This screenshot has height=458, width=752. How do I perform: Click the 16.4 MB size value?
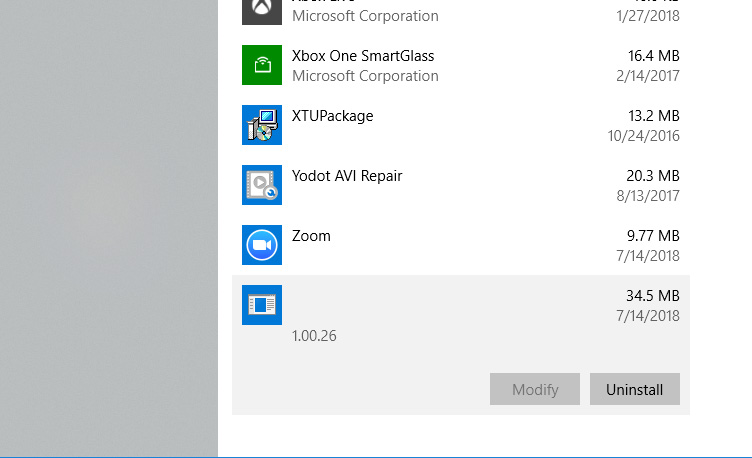(x=654, y=56)
